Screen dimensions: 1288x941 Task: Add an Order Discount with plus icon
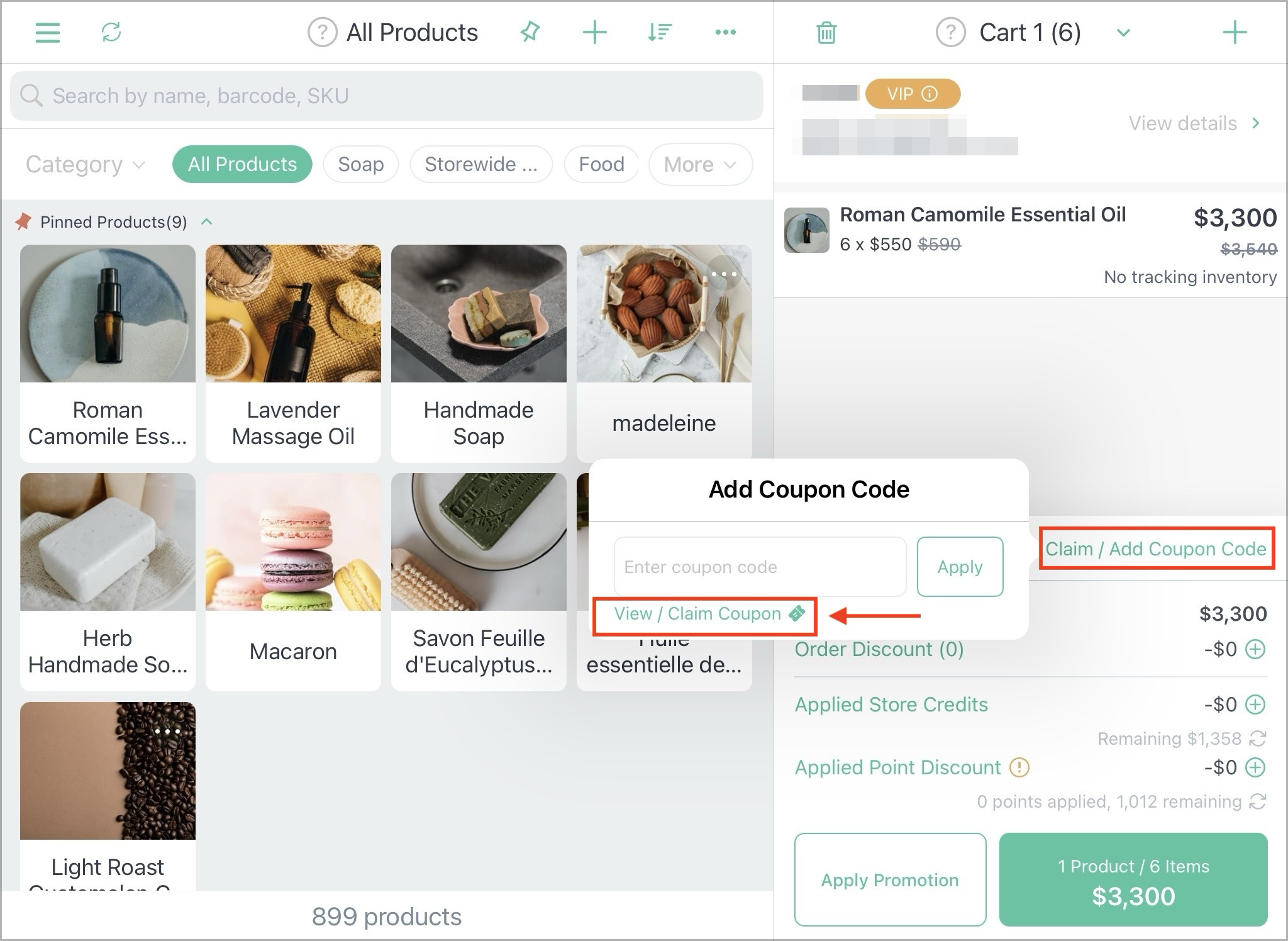tap(1255, 649)
